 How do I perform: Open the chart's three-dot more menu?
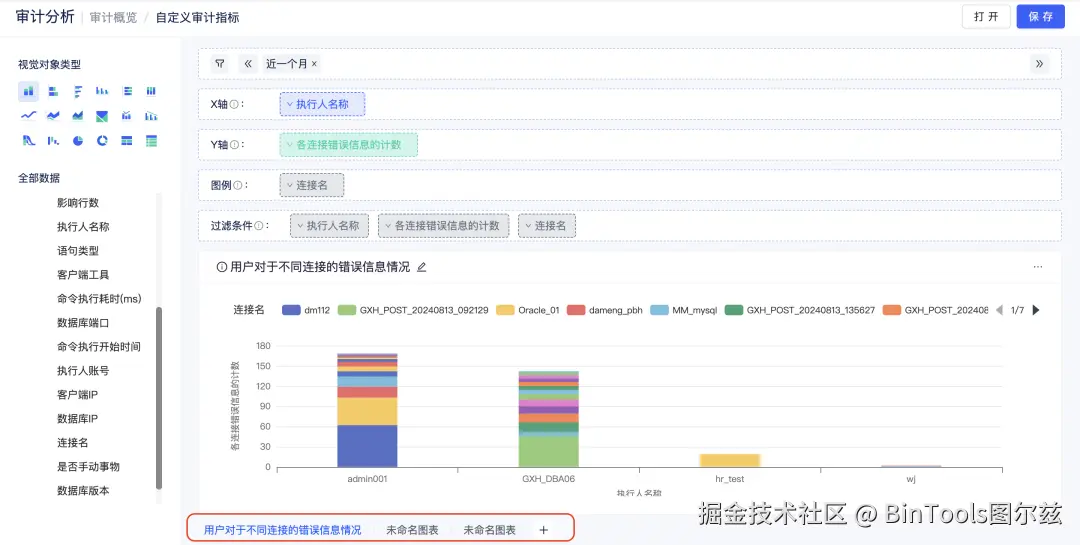coord(1038,267)
